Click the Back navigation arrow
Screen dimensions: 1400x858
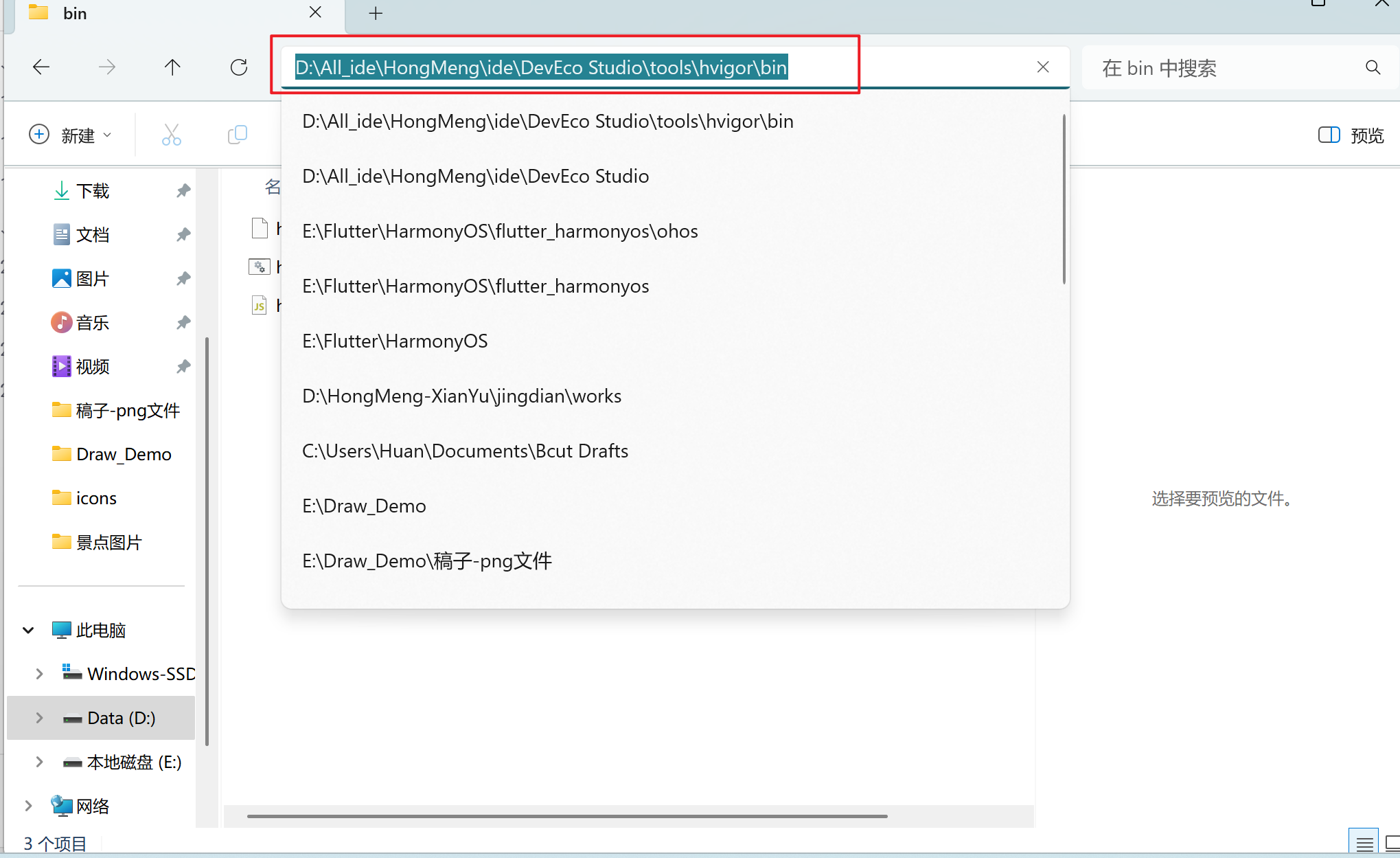[41, 67]
